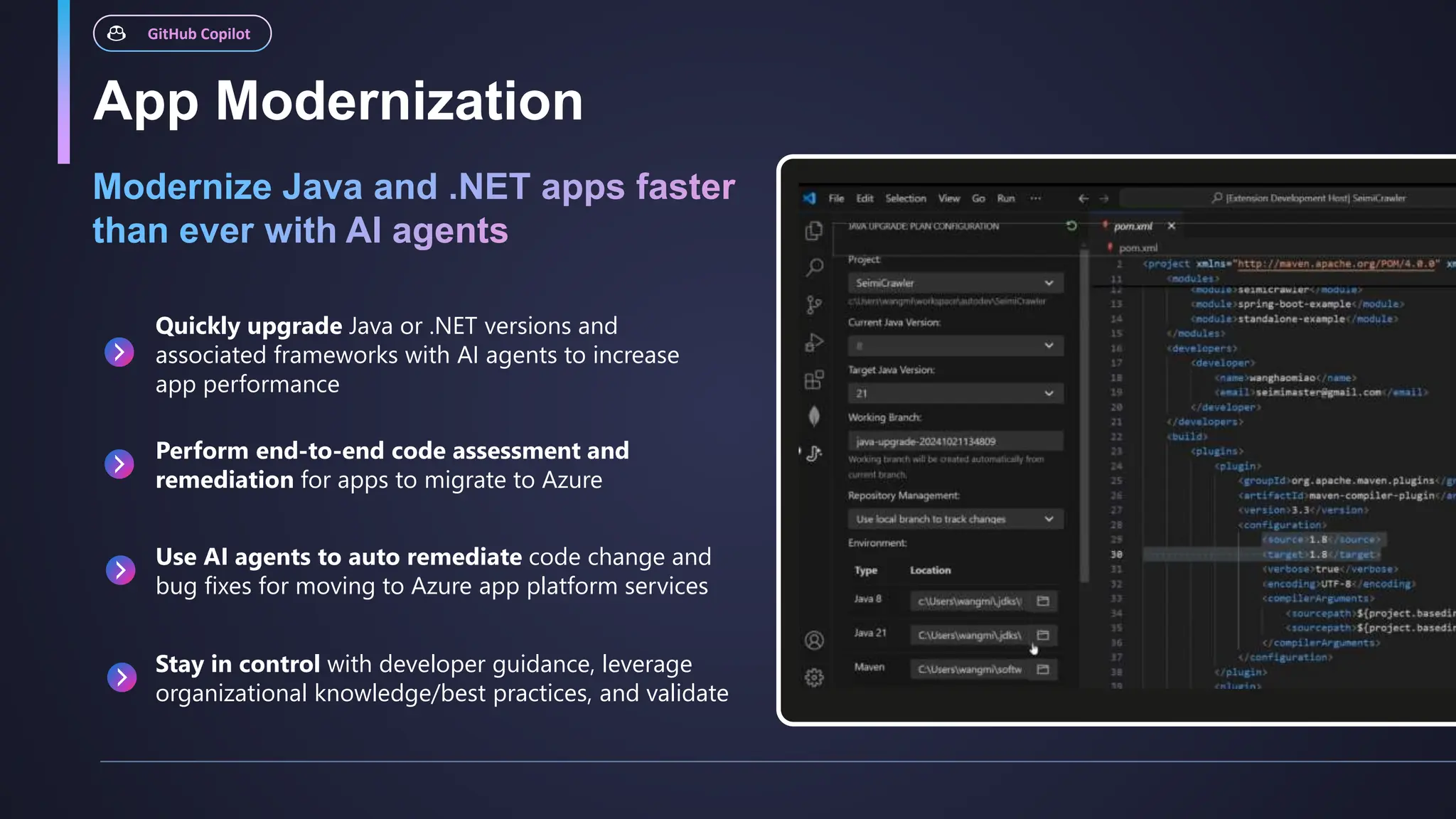Click the back navigation arrow
Viewport: 1456px width, 819px height.
pyautogui.click(x=1083, y=198)
